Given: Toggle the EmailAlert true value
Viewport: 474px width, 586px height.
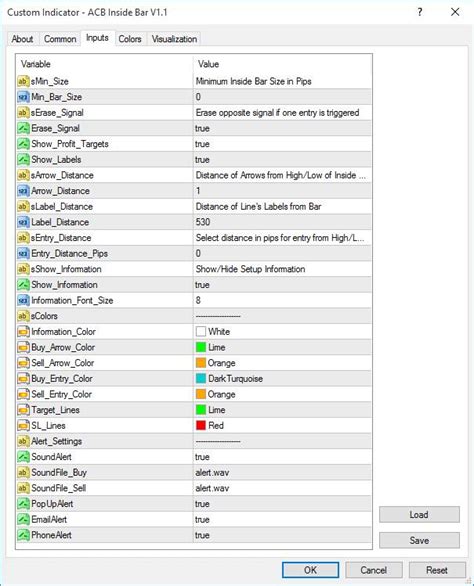Looking at the screenshot, I should [x=283, y=519].
